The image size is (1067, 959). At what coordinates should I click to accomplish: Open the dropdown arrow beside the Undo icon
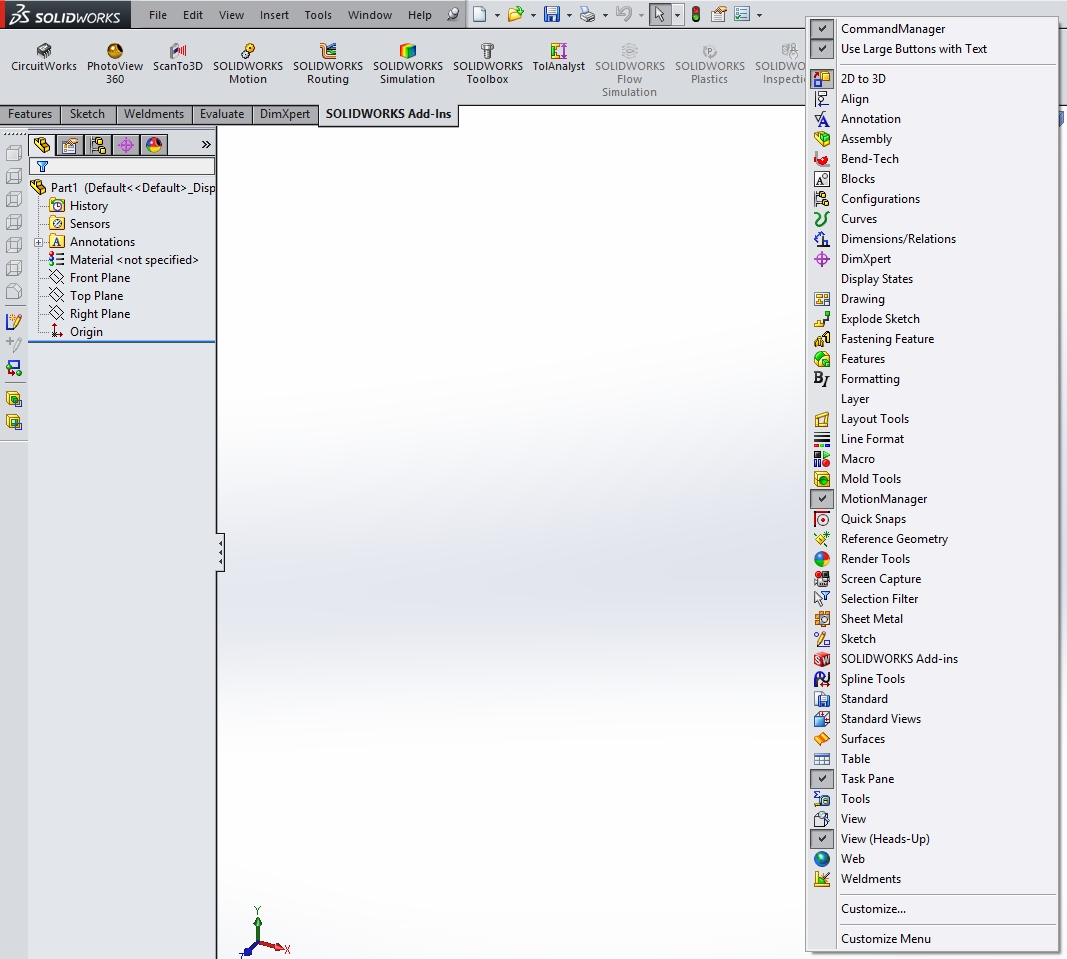pyautogui.click(x=641, y=15)
